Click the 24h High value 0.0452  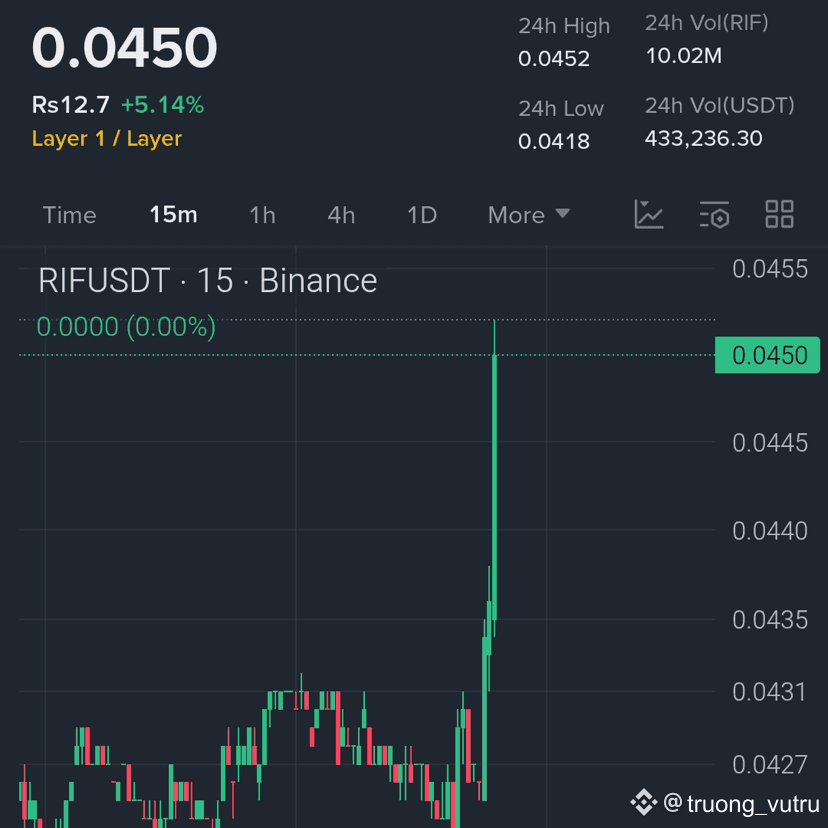click(554, 59)
